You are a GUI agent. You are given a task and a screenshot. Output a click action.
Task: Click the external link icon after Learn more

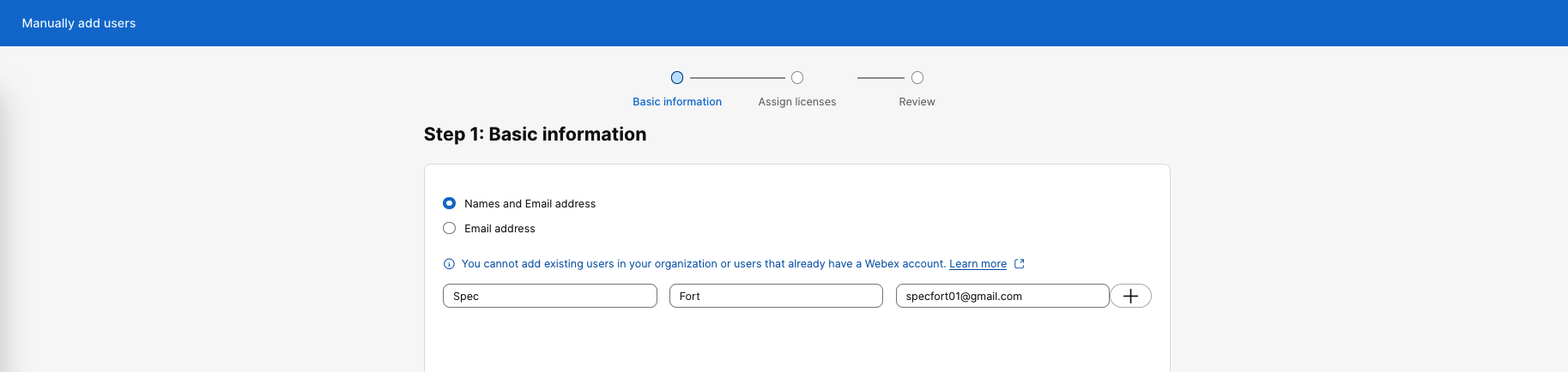[x=1020, y=264]
